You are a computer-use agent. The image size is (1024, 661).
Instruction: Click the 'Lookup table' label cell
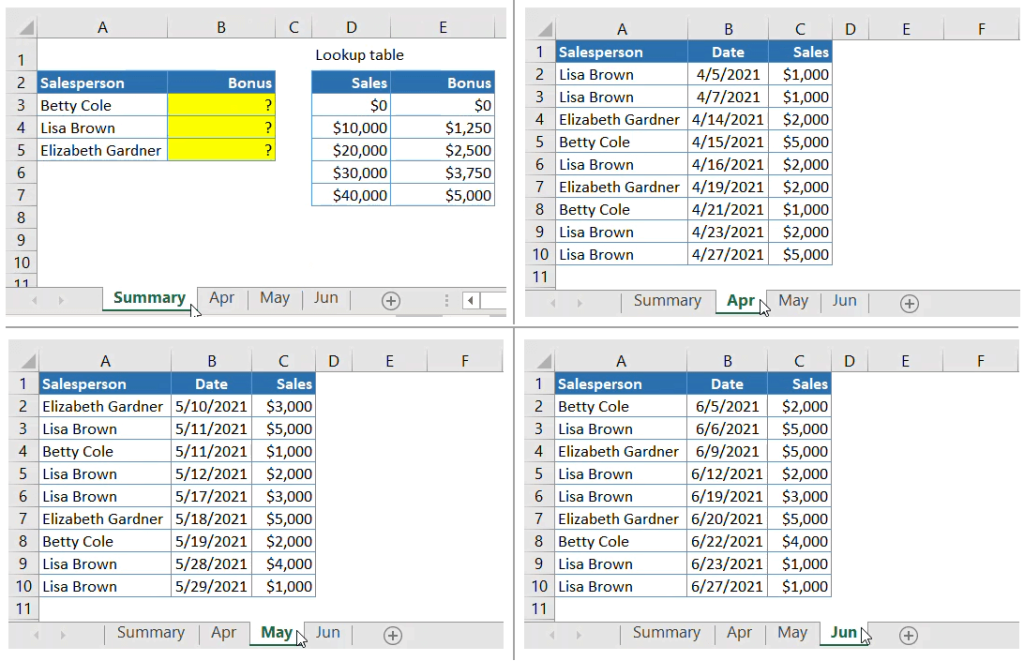click(359, 55)
